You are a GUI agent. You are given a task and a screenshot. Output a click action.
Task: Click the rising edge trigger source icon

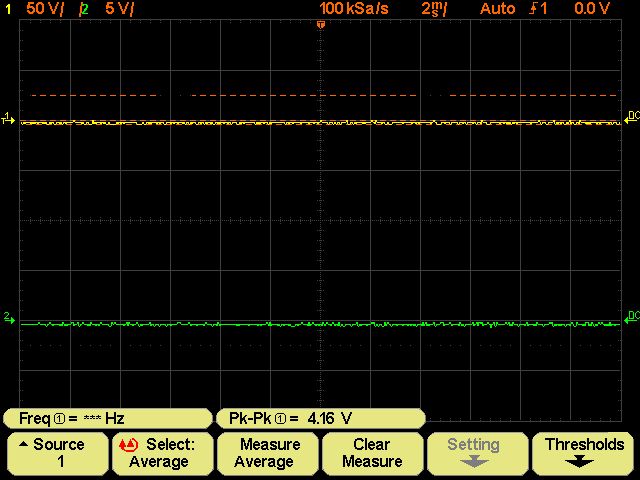coord(538,9)
